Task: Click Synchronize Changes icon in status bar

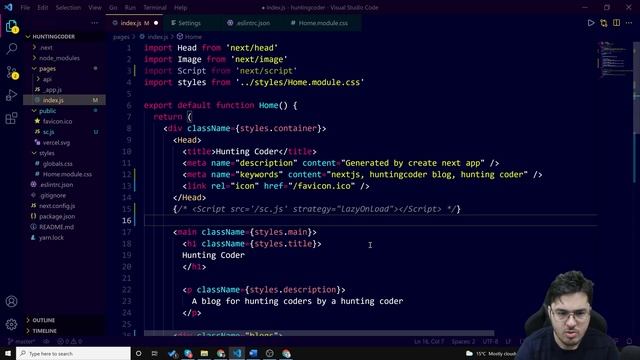Action: 46,341
